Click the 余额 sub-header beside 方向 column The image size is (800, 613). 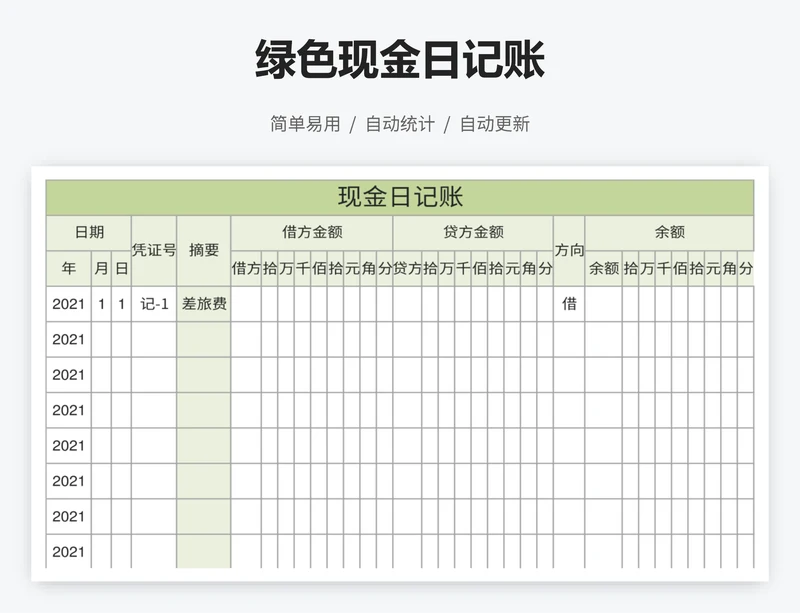(x=604, y=268)
